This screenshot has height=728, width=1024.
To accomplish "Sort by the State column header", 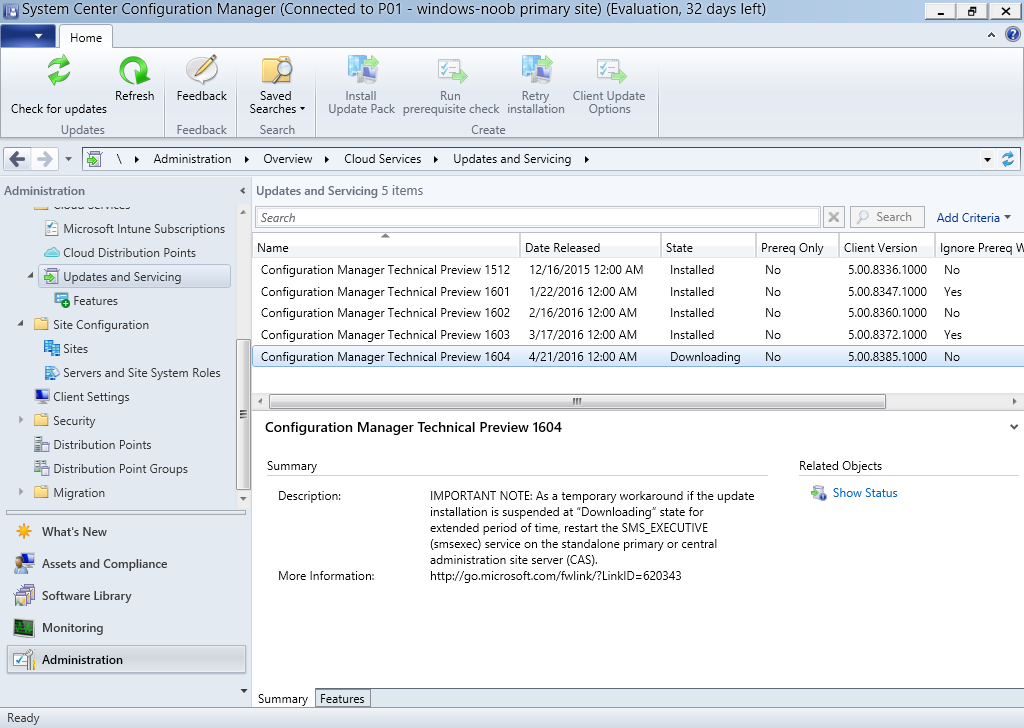I will [x=709, y=247].
